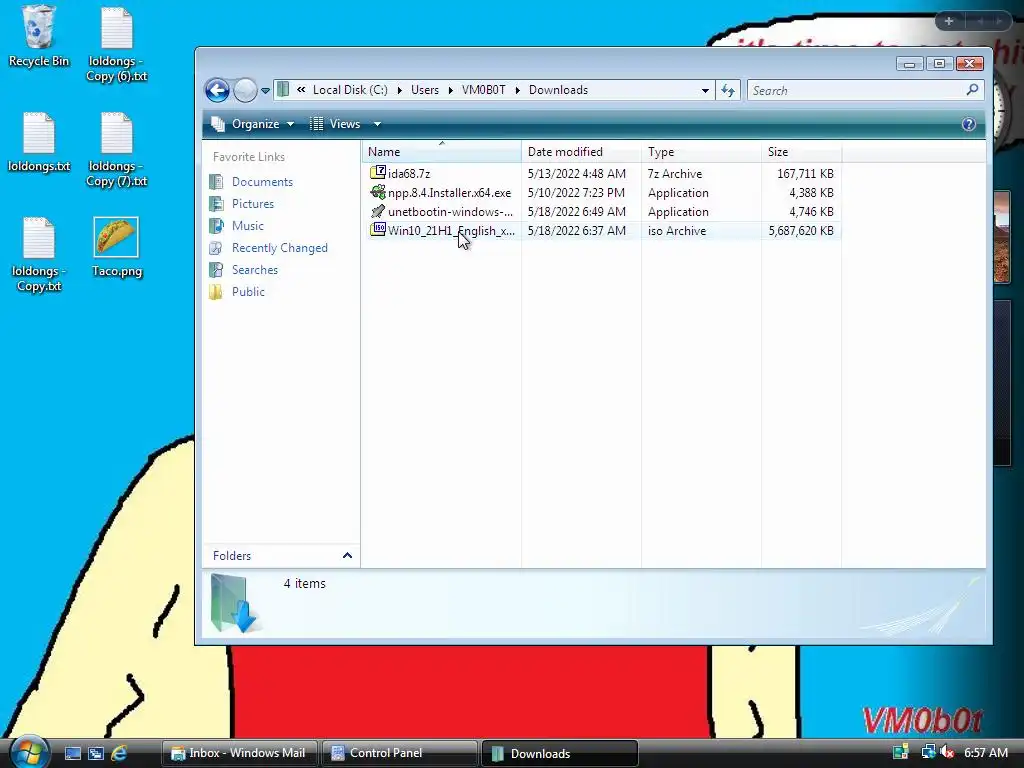1024x768 pixels.
Task: Sort by the Name column header
Action: click(x=441, y=152)
